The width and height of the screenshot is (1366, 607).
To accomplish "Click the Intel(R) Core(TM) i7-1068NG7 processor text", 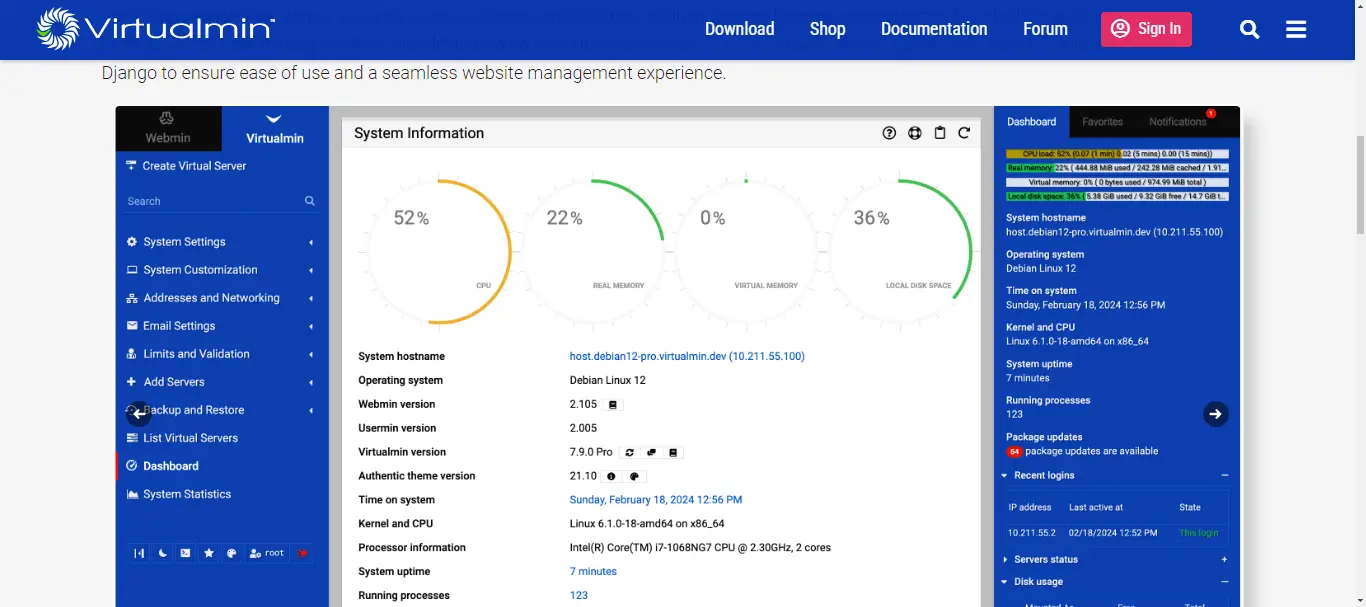I will click(x=700, y=548).
